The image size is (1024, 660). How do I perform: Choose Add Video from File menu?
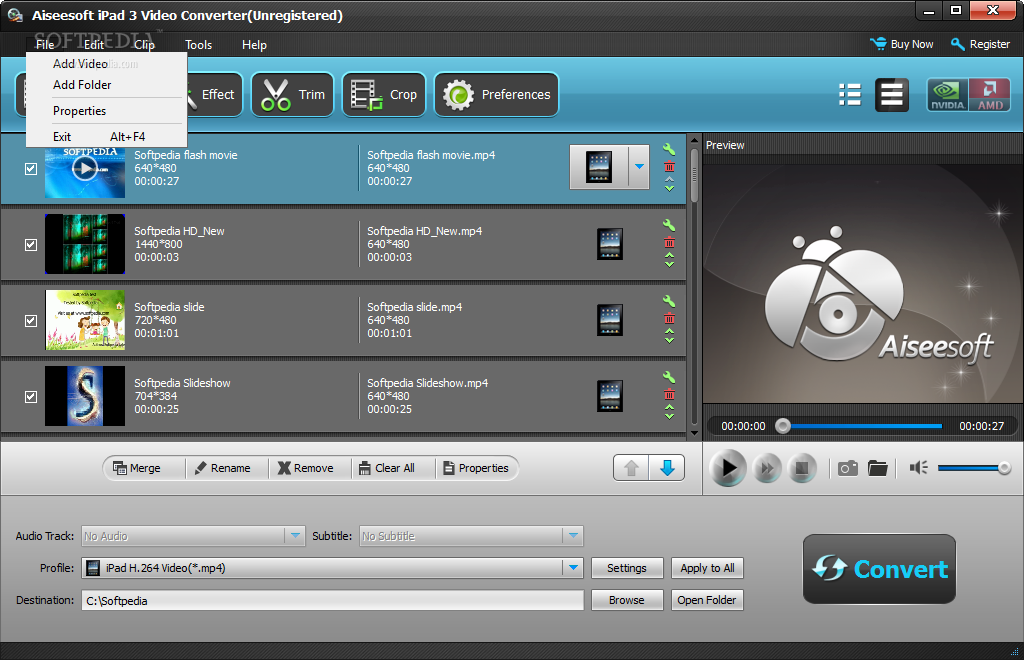pyautogui.click(x=106, y=64)
